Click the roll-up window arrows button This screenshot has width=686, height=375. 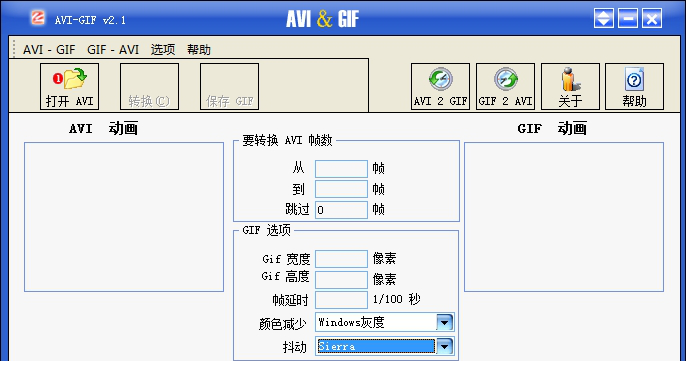(604, 18)
